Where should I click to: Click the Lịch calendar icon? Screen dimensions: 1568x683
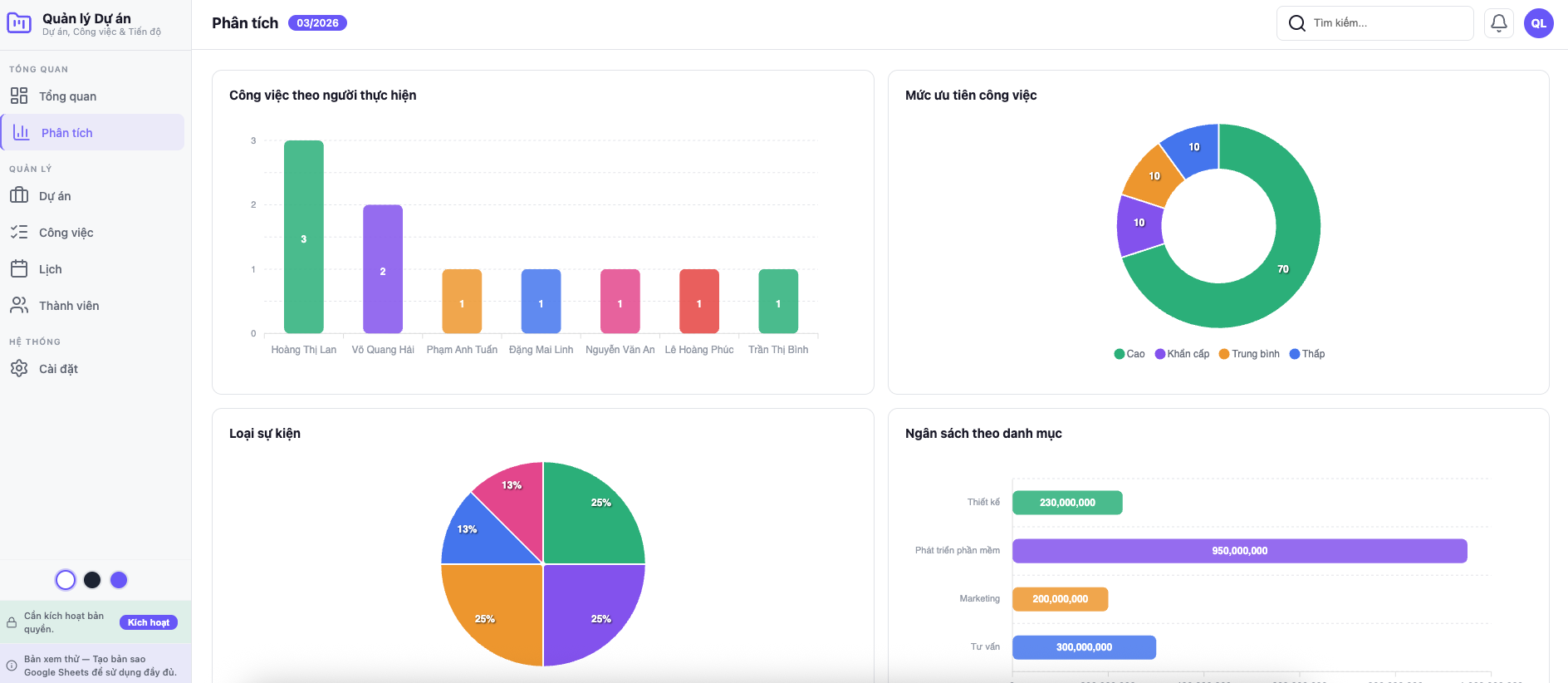click(19, 269)
